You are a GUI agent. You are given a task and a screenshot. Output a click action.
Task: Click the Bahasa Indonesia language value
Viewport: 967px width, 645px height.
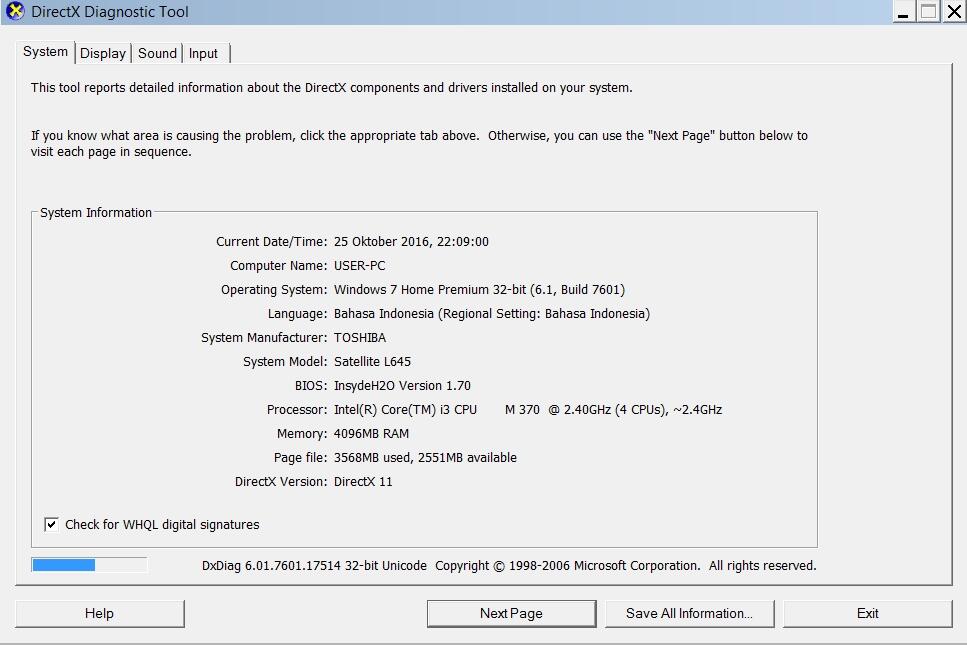[492, 314]
